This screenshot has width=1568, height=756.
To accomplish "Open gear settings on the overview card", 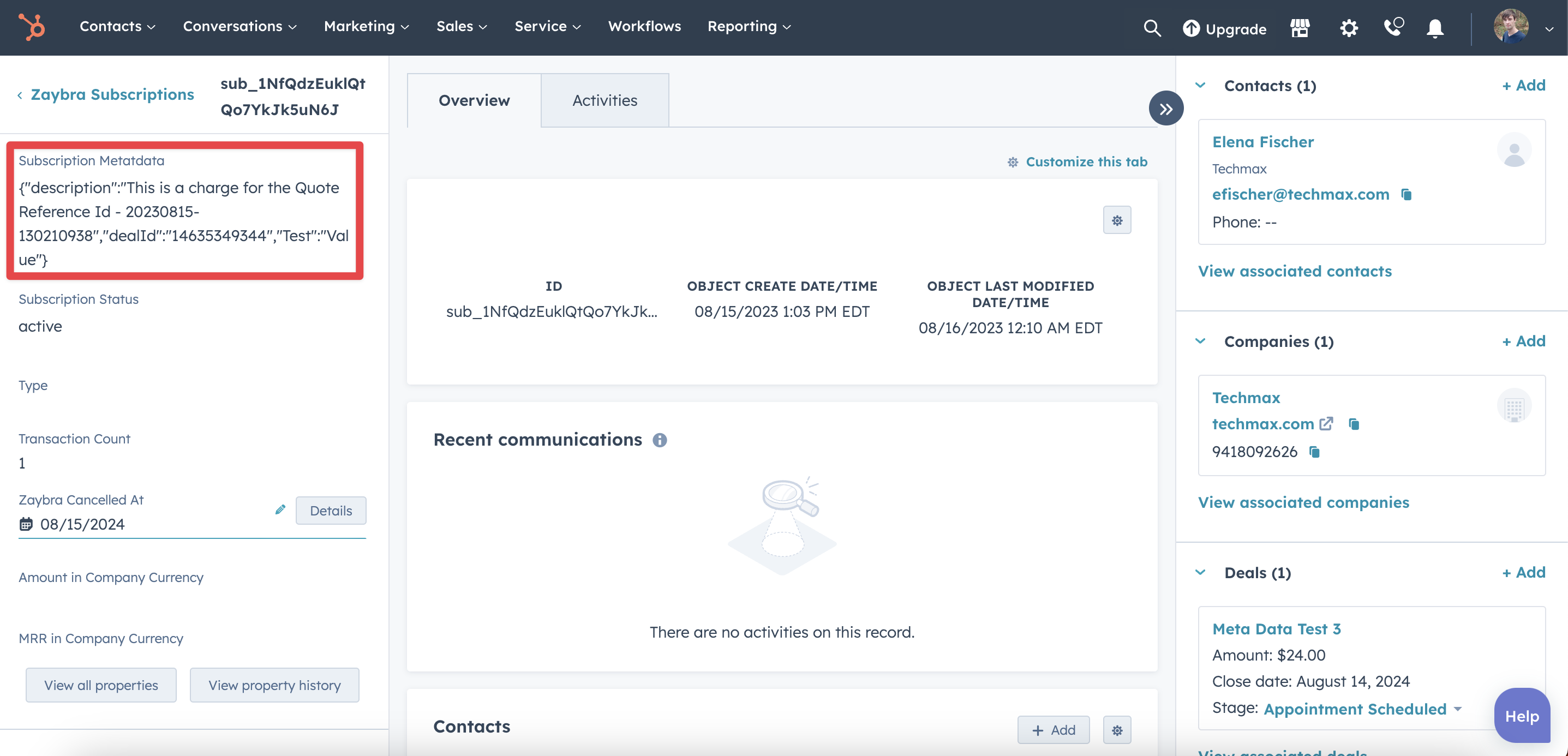I will point(1117,220).
